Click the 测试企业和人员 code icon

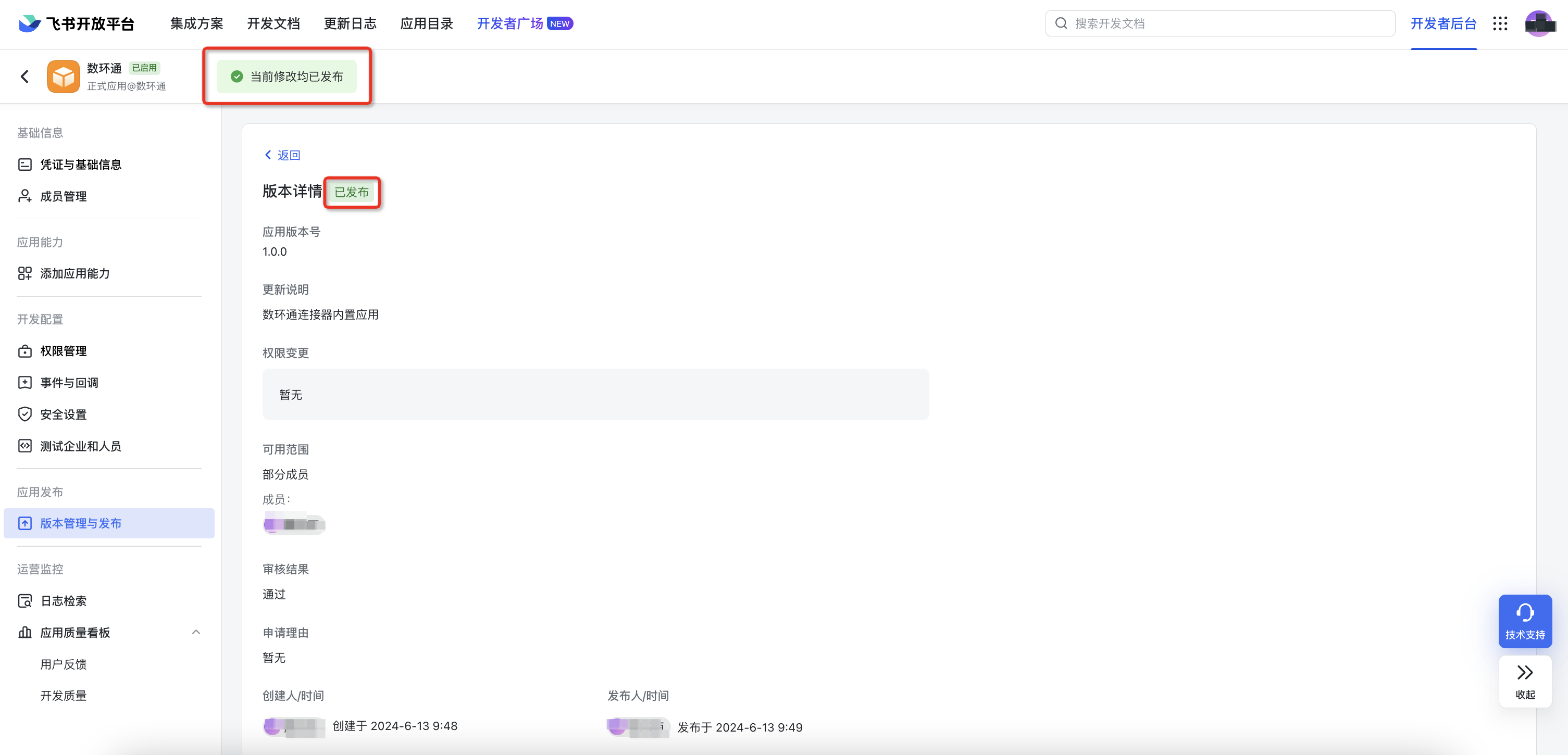tap(25, 446)
